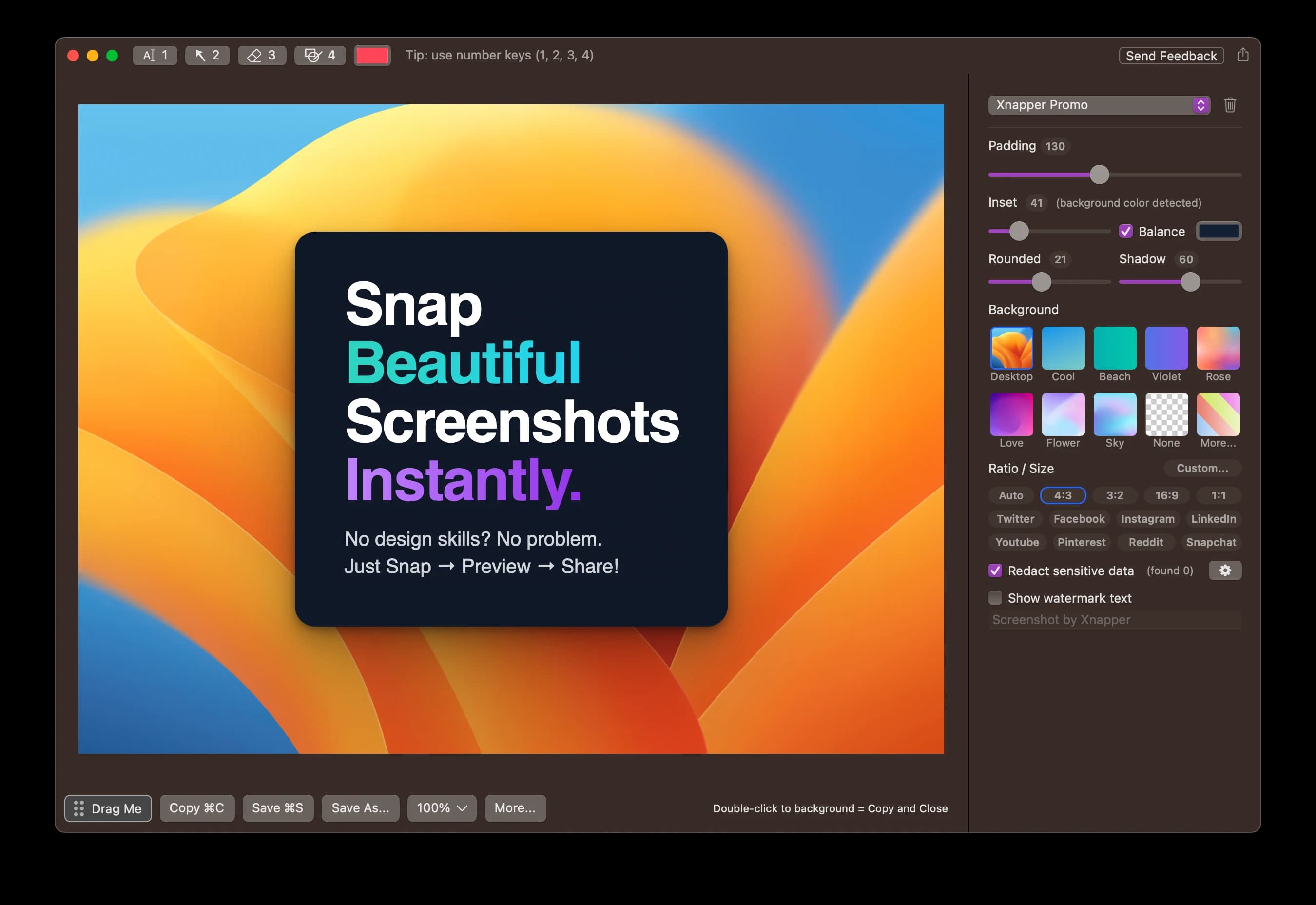This screenshot has height=905, width=1316.
Task: Click Save As... button
Action: [x=360, y=808]
